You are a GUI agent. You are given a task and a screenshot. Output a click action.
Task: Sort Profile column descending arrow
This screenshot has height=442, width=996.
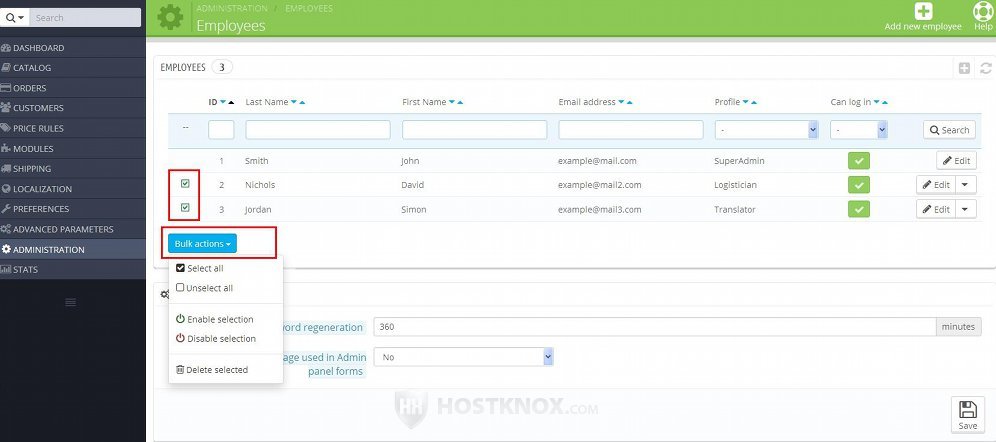(x=746, y=102)
